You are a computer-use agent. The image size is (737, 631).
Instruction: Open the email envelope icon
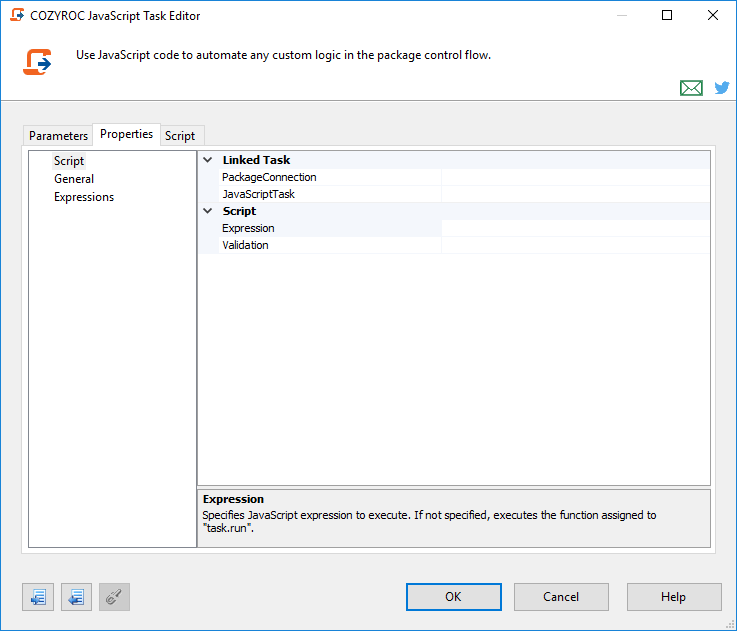pos(691,88)
